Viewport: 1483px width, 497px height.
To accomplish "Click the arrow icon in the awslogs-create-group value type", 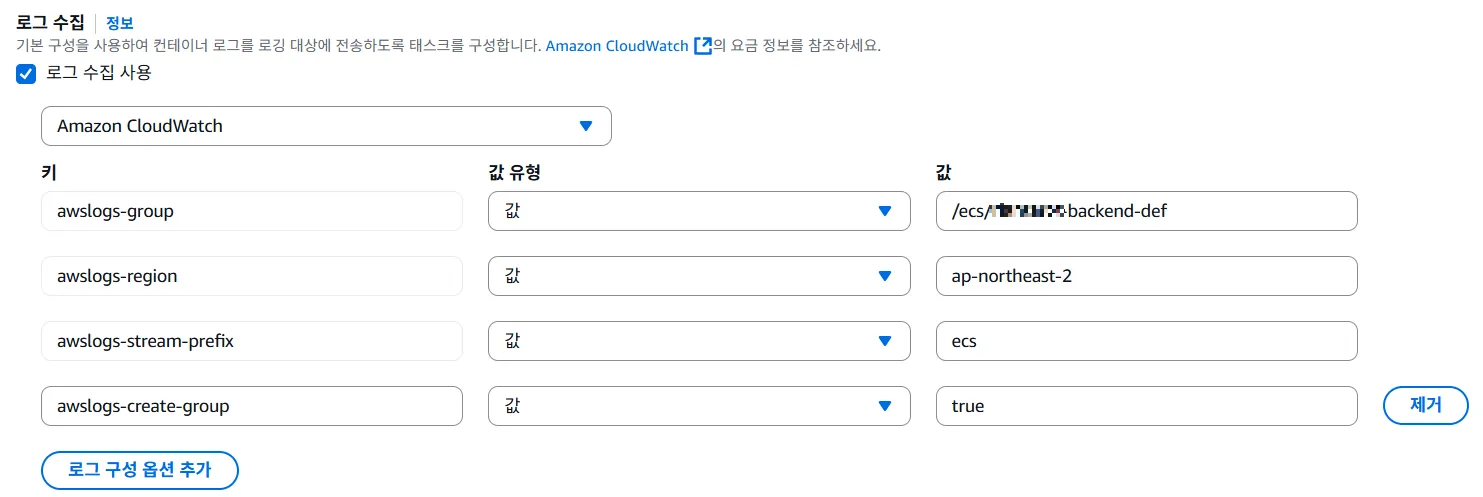I will (884, 406).
